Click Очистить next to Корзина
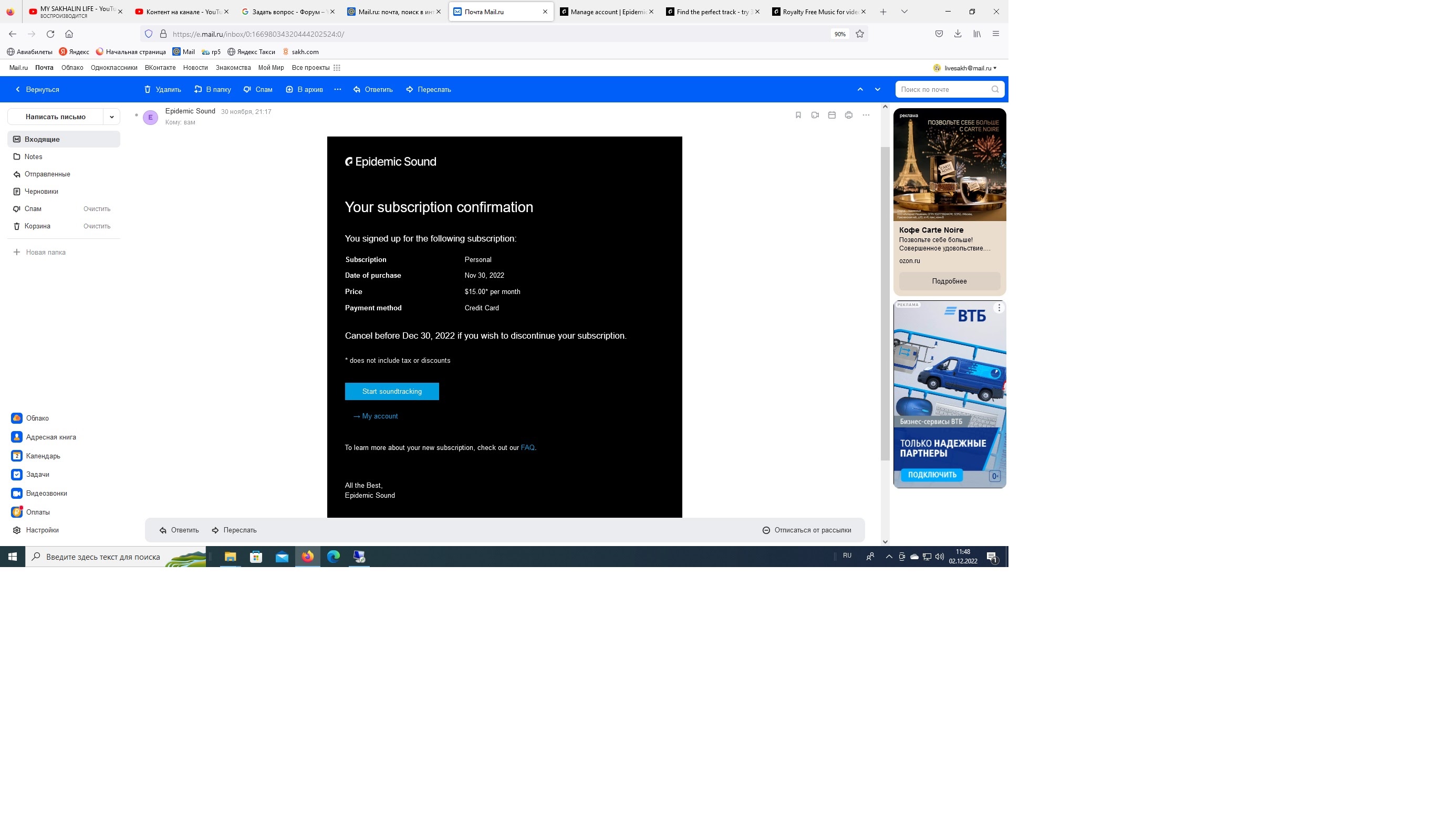Screen dimensions: 1456x838 tap(97, 226)
